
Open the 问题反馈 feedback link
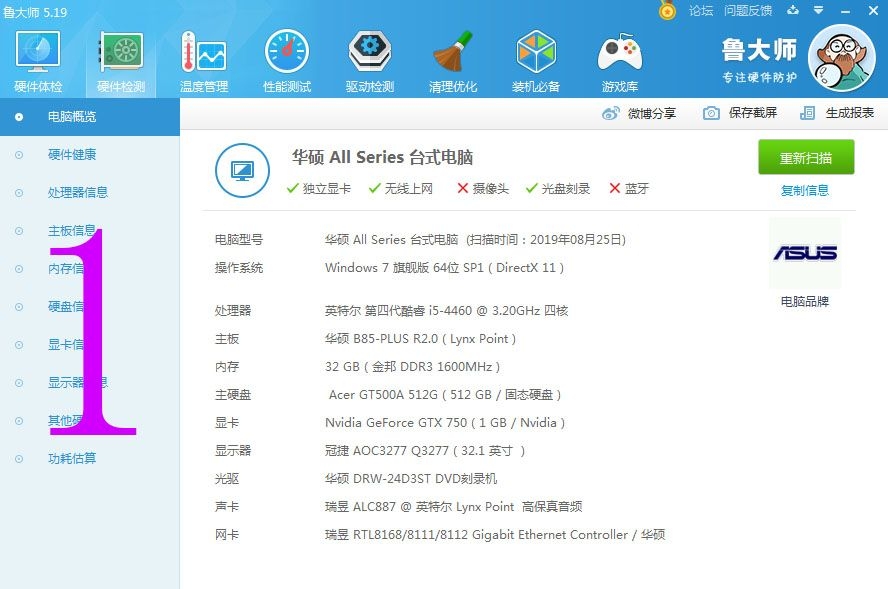(748, 11)
